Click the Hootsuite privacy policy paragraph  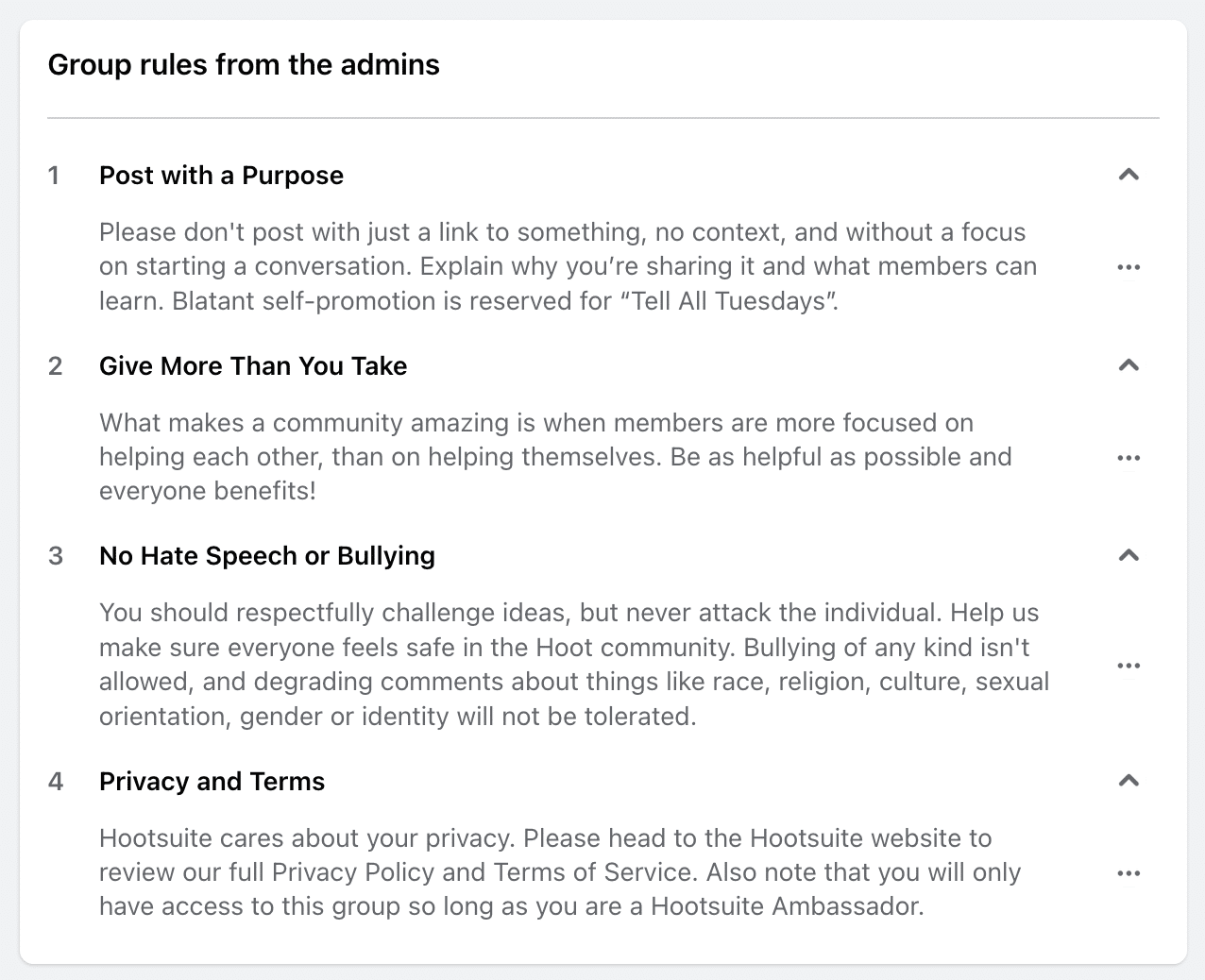click(560, 872)
